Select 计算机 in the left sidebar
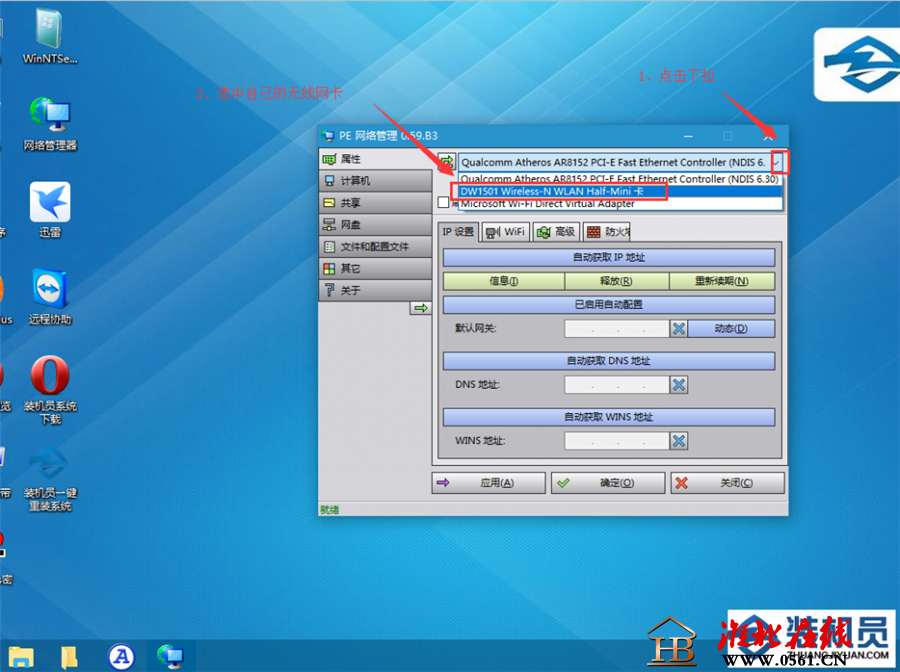The width and height of the screenshot is (900, 672). (x=375, y=181)
